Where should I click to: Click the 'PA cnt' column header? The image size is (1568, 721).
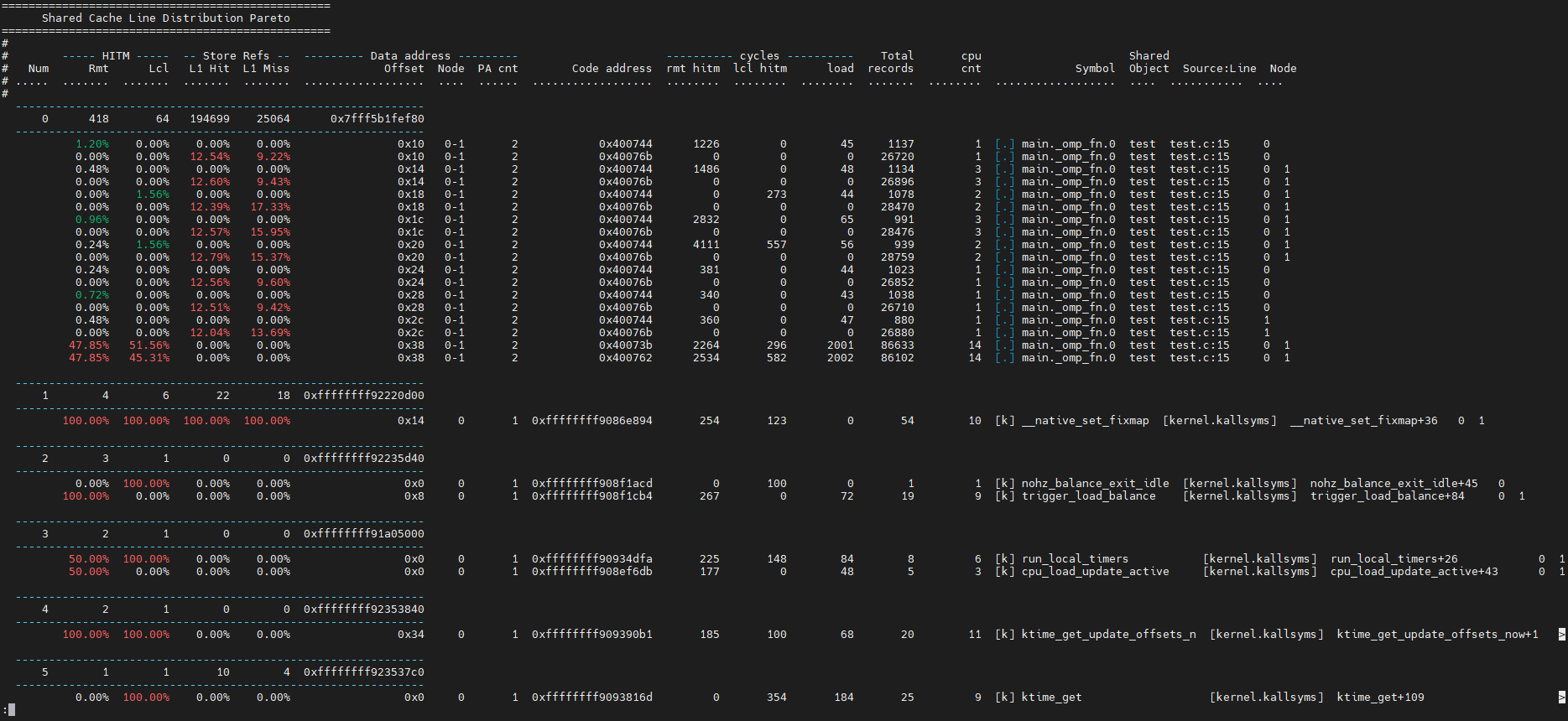(x=498, y=69)
